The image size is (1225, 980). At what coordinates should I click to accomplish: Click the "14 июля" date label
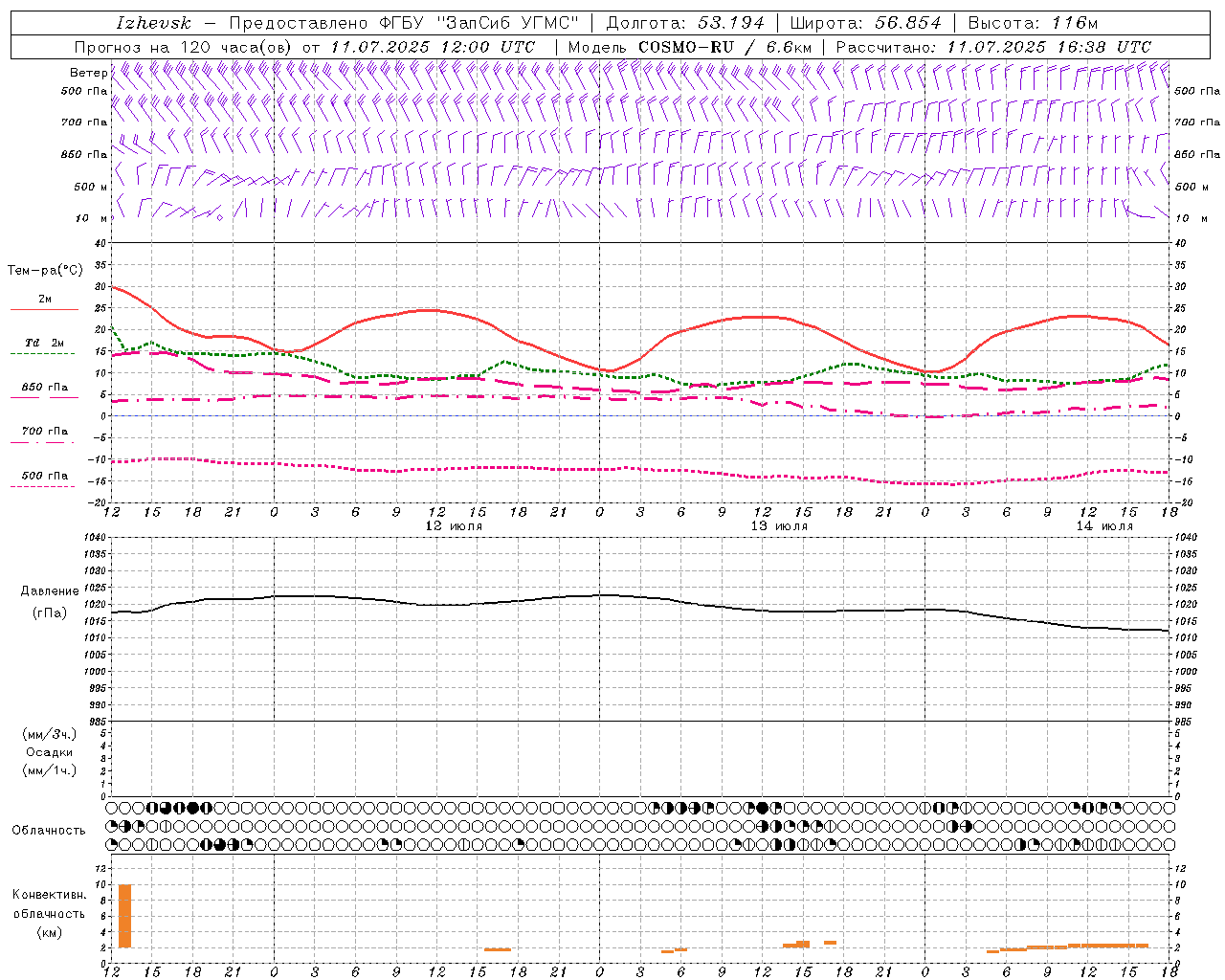[1104, 526]
